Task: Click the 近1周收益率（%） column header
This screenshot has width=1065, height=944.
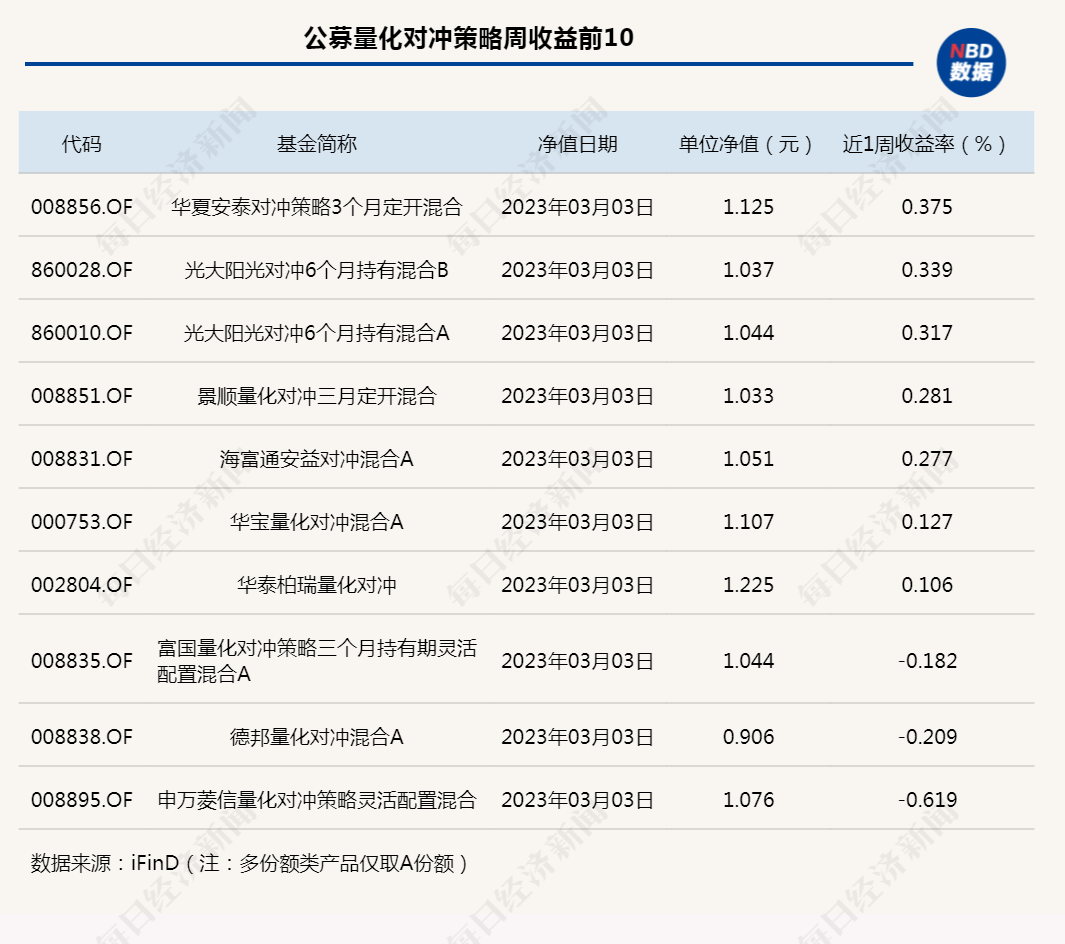Action: tap(926, 144)
